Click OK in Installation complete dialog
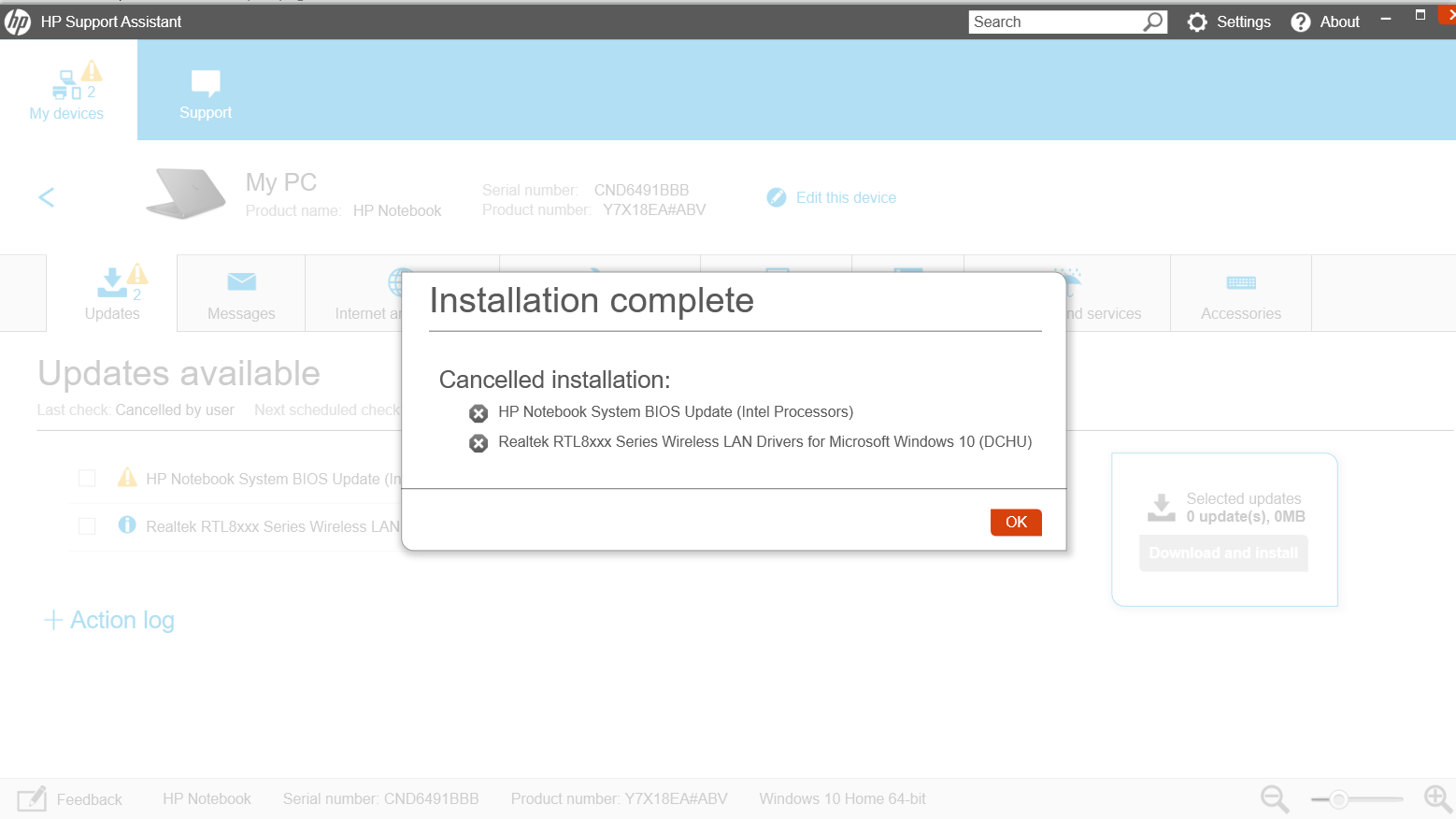Image resolution: width=1456 pixels, height=819 pixels. pos(1016,522)
